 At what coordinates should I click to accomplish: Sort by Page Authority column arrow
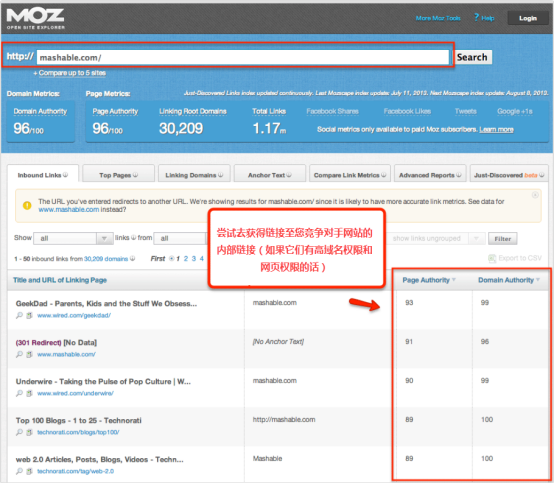pyautogui.click(x=454, y=280)
